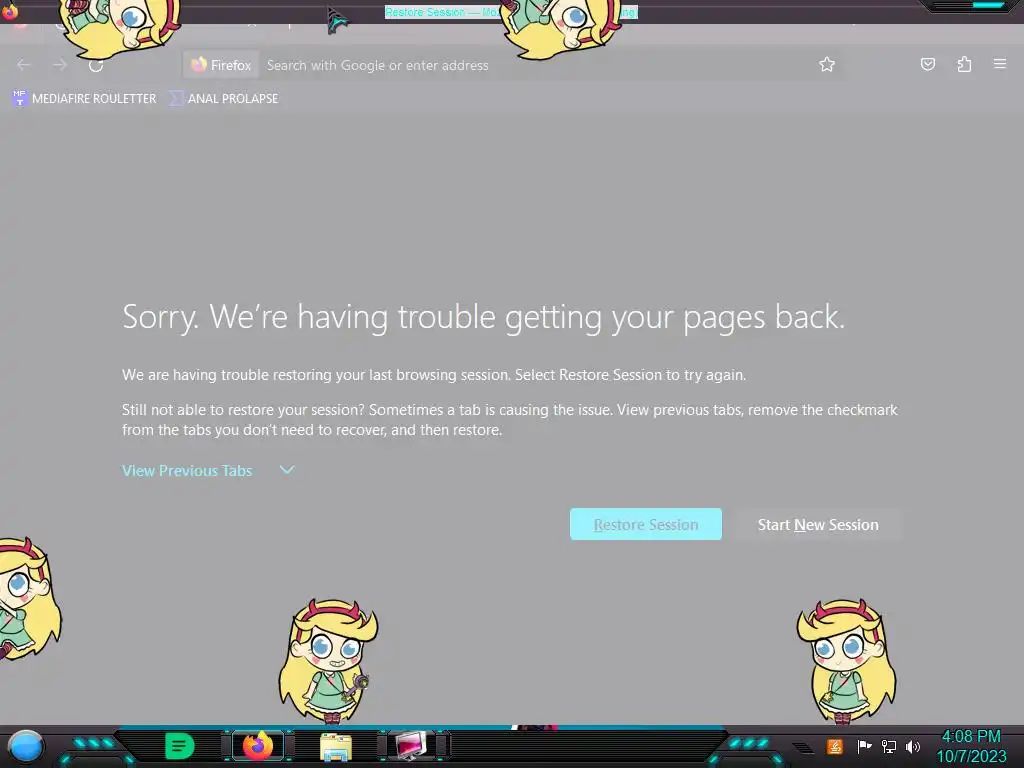Click the orange Java tray icon

[835, 746]
